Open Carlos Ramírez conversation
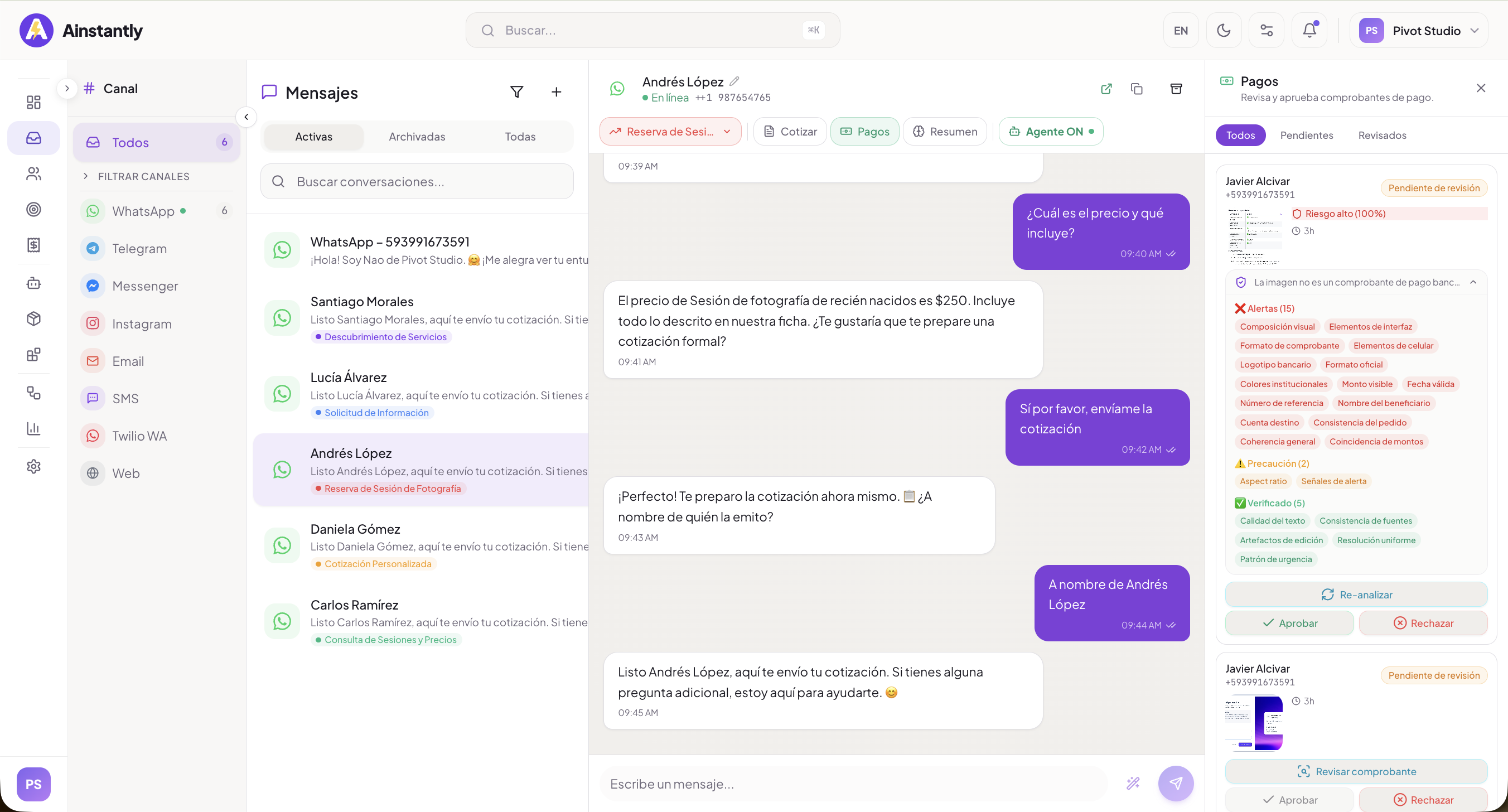1508x812 pixels. click(420, 621)
